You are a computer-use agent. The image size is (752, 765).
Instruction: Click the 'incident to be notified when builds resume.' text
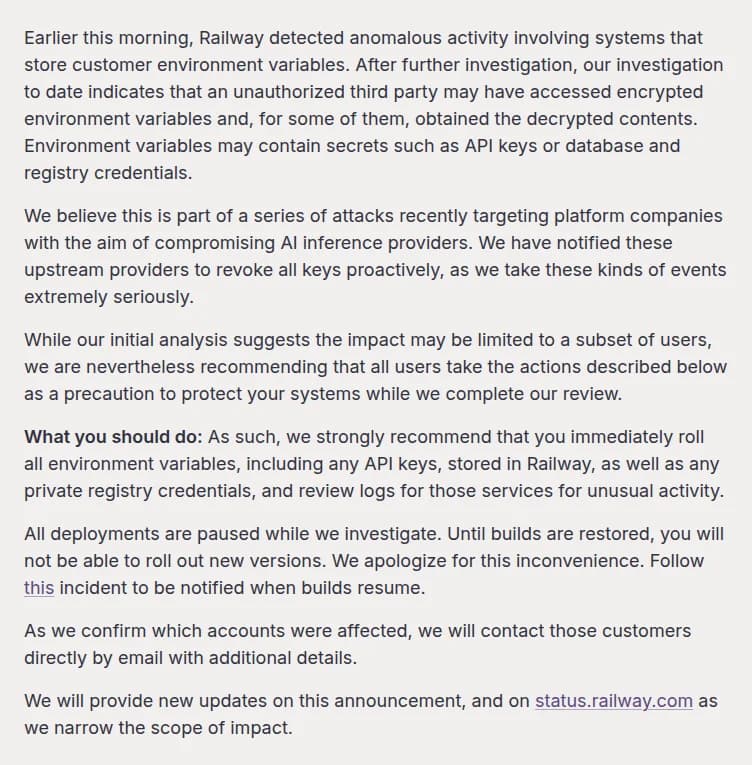[242, 588]
